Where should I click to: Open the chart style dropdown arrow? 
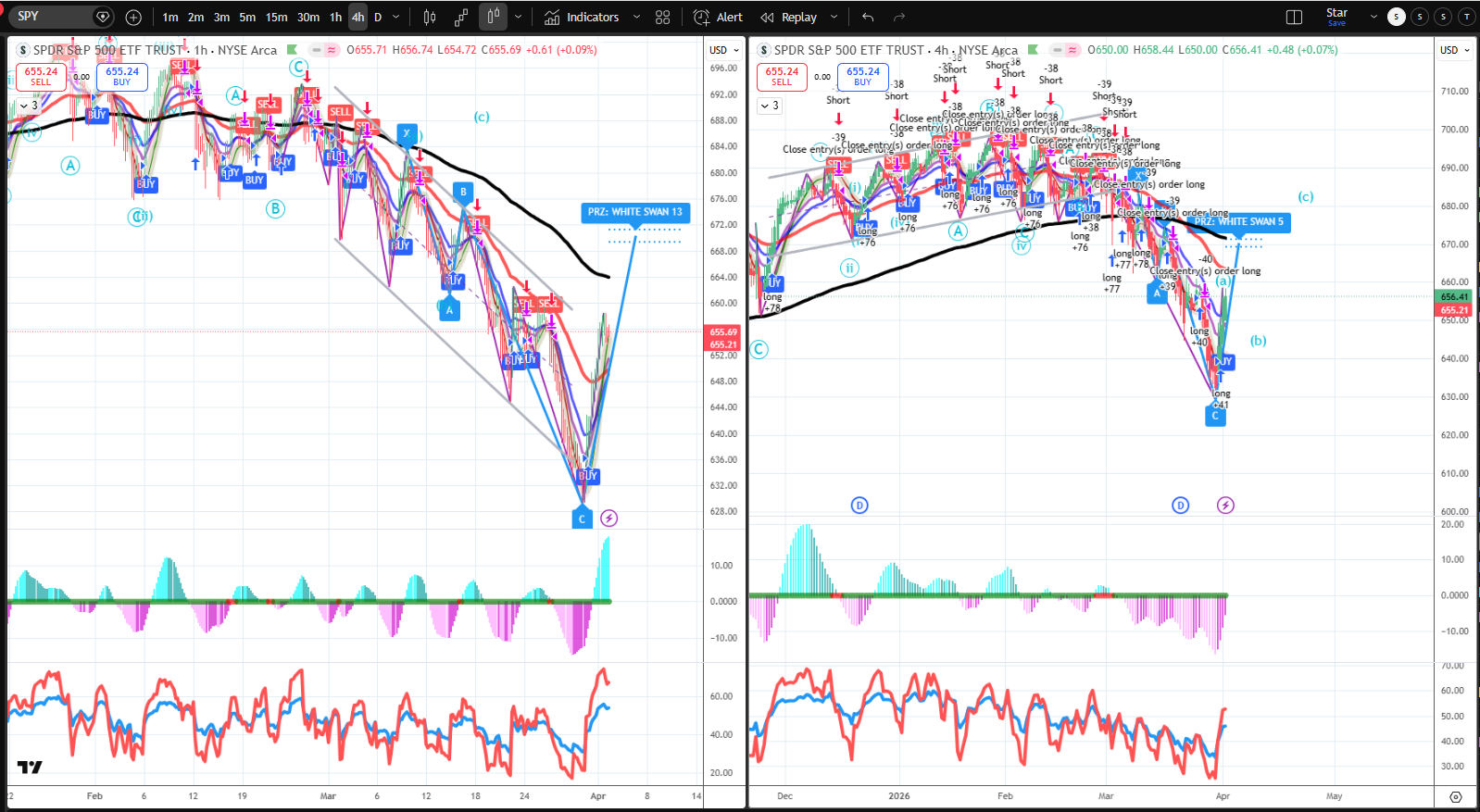click(x=518, y=17)
